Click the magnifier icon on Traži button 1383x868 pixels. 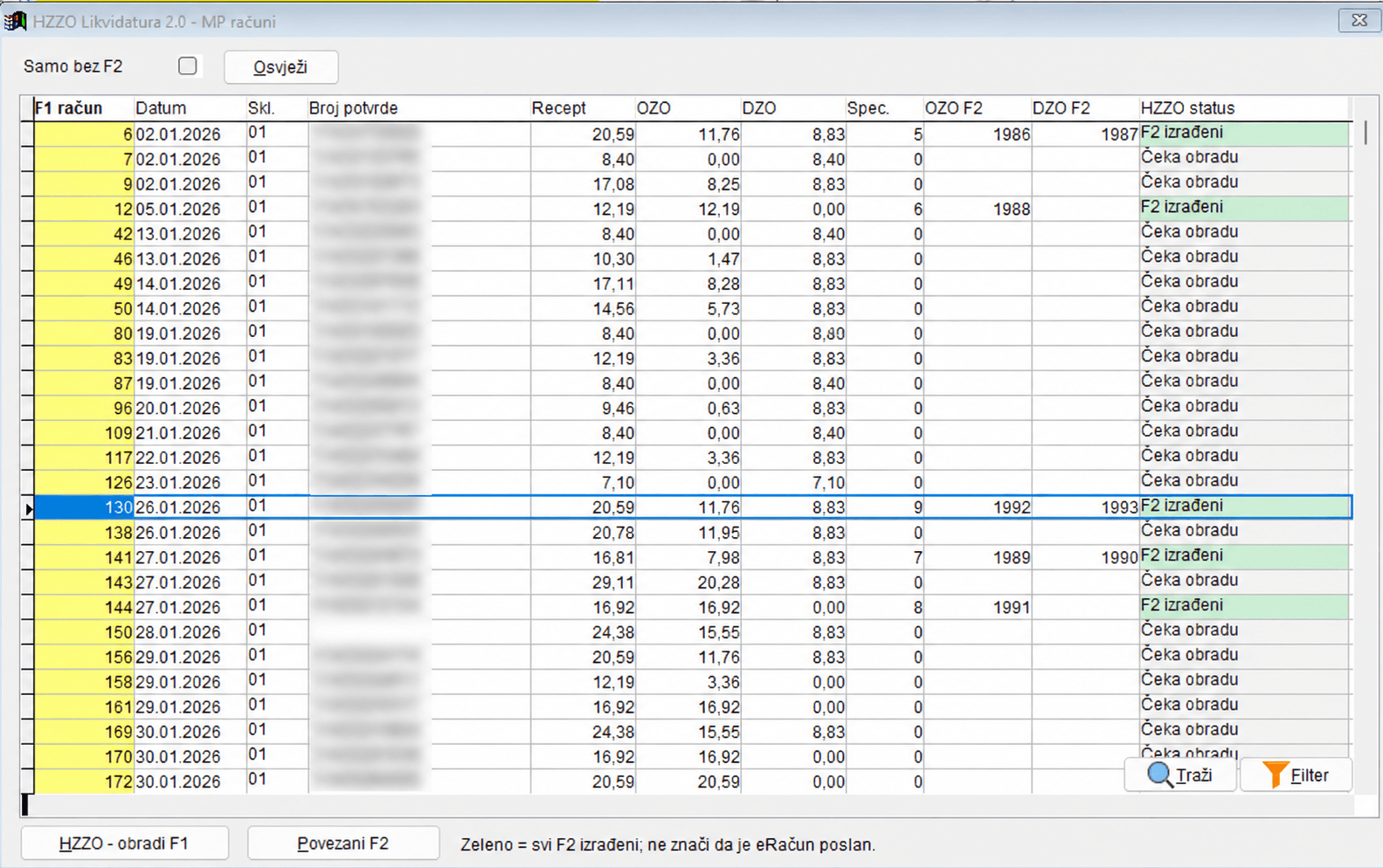[1159, 775]
